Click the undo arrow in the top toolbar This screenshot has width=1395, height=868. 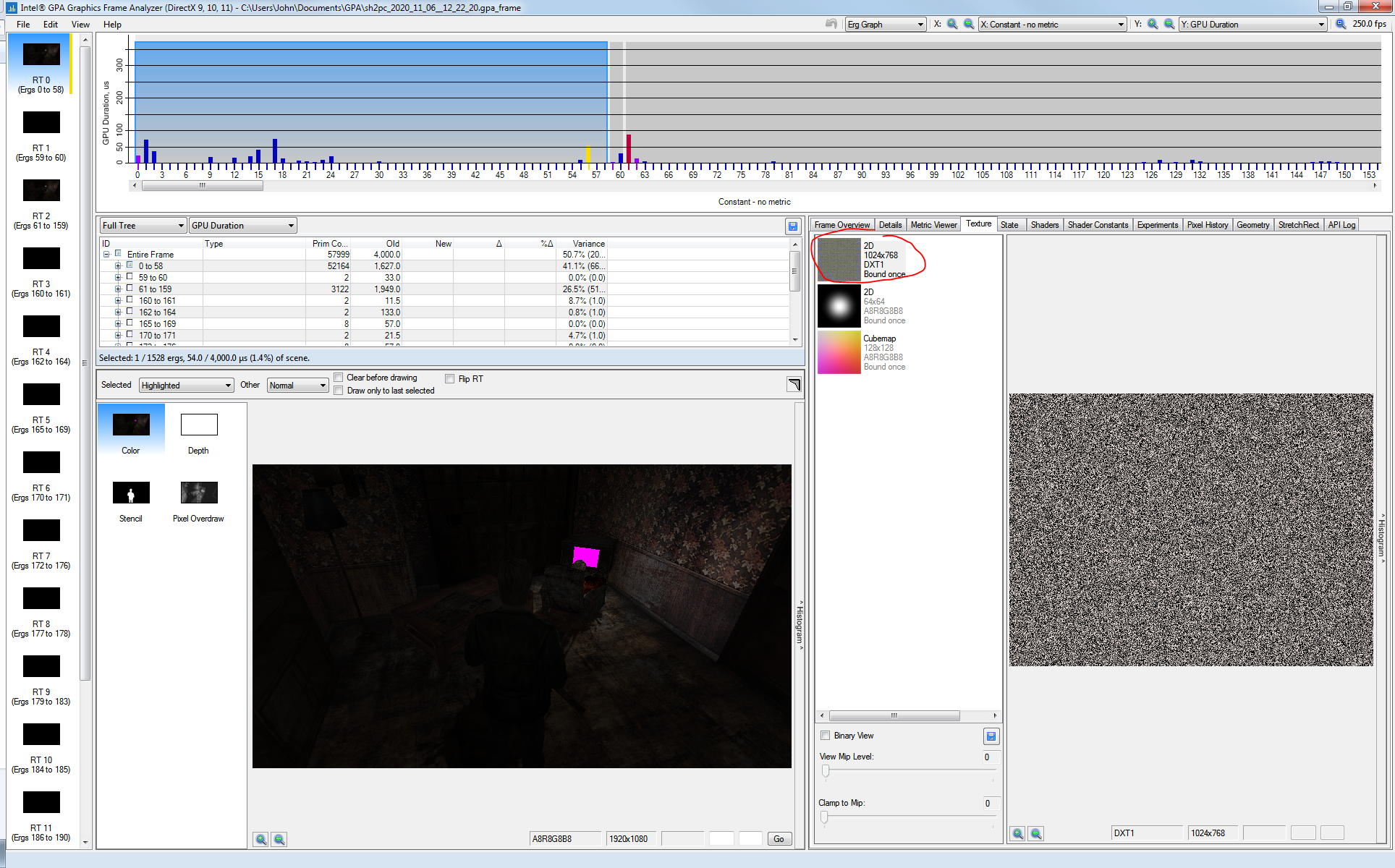831,24
